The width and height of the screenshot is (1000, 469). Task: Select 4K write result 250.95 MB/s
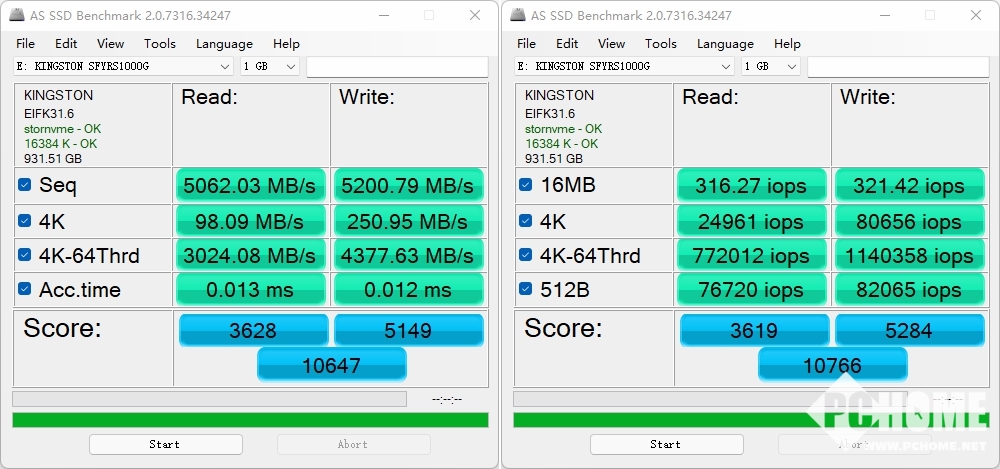[x=408, y=221]
